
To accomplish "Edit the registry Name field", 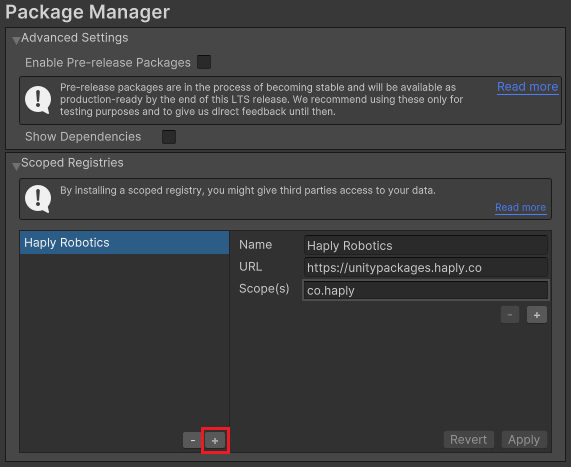I will [426, 246].
